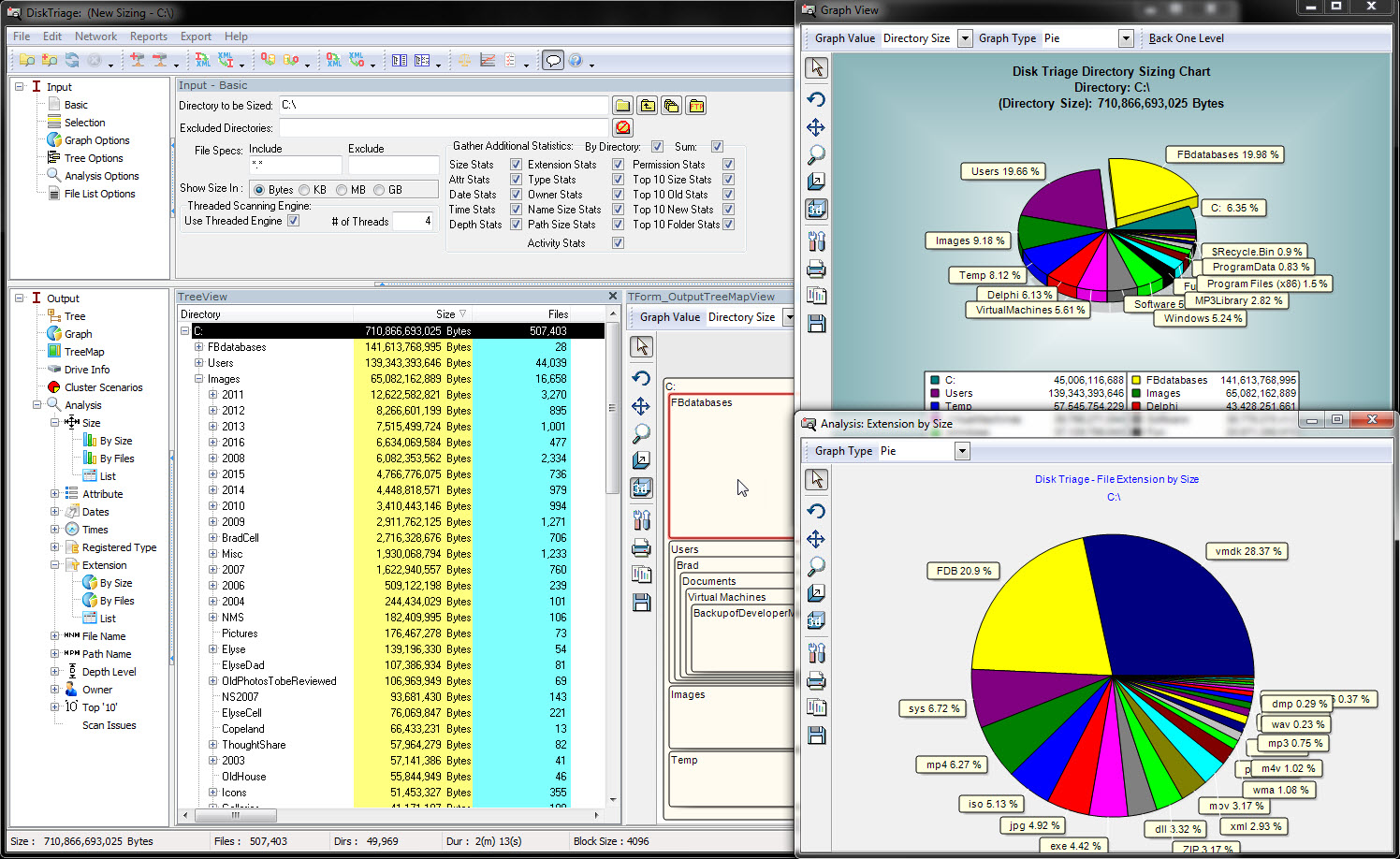Click the zoom tool in TreeMap view toolbar
Viewport: 1400px width, 859px height.
pyautogui.click(x=641, y=433)
